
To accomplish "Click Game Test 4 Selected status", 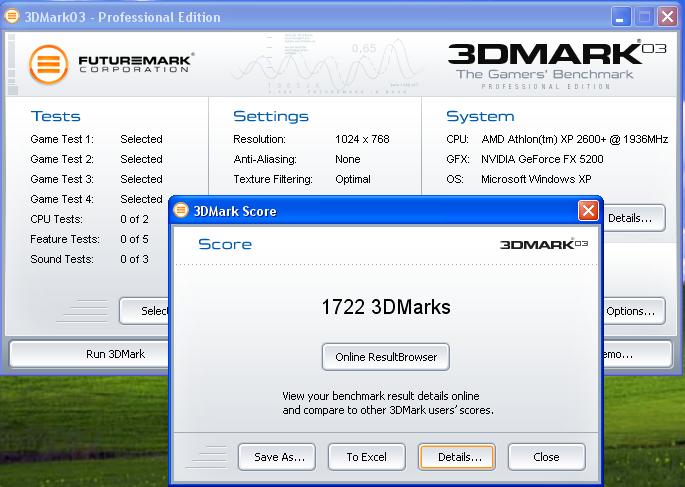I will click(x=141, y=199).
